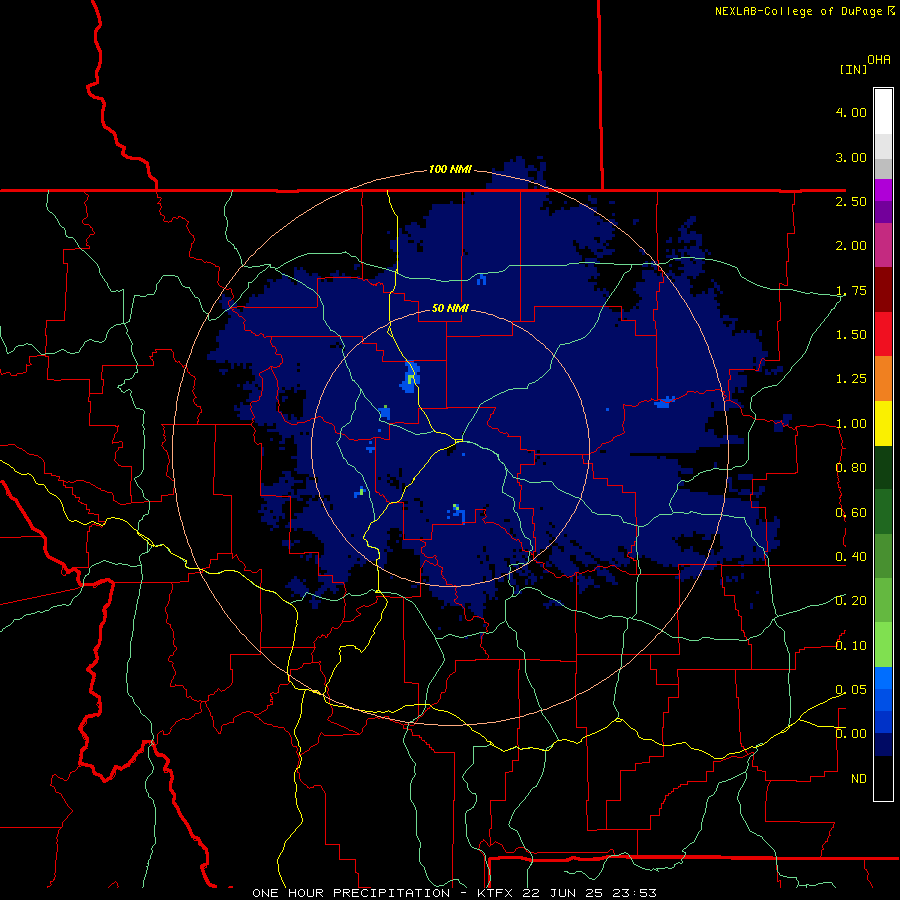Pick the pink legend swatch near 2.00
Viewport: 900px width, 900px height.
pos(883,246)
